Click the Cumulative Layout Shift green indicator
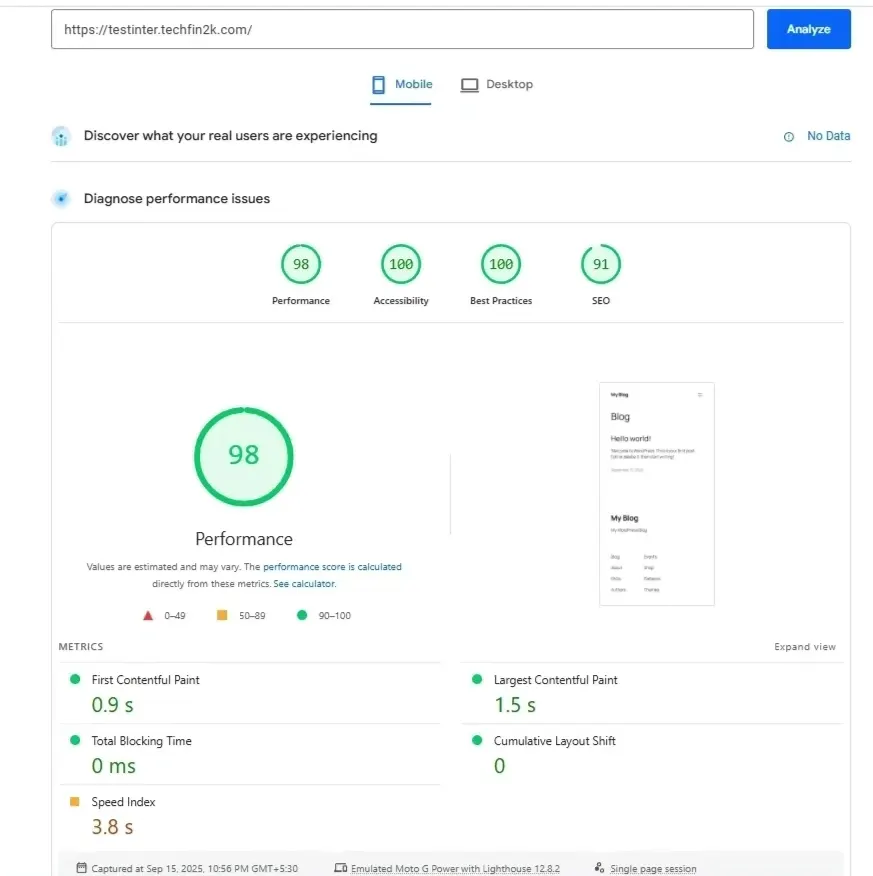 [477, 740]
